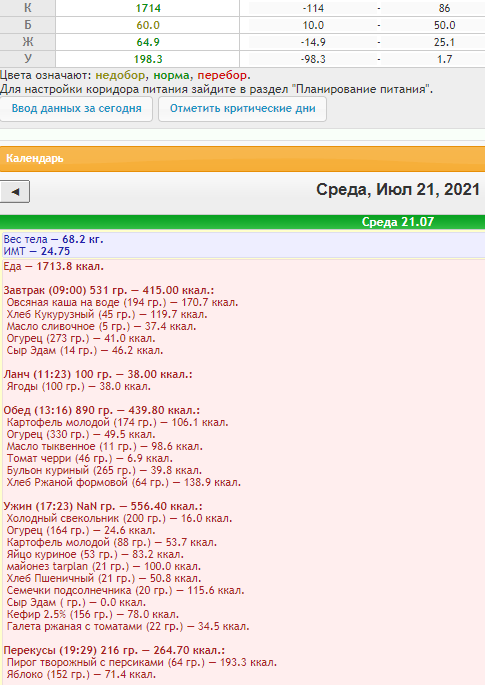Click "Отметить критические дни" button
Viewport: 485px width, 685px height.
coord(242,109)
